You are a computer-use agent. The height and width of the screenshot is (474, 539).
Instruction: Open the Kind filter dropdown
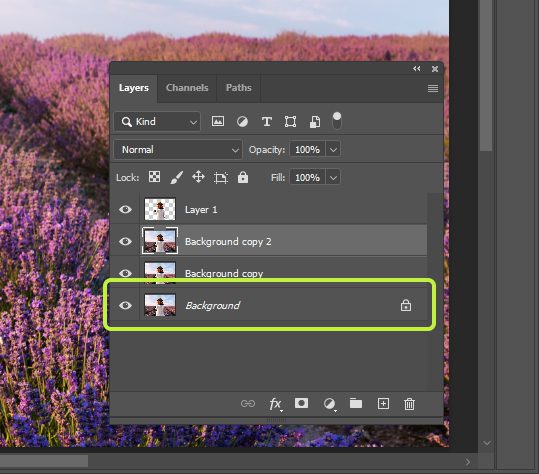[x=157, y=121]
